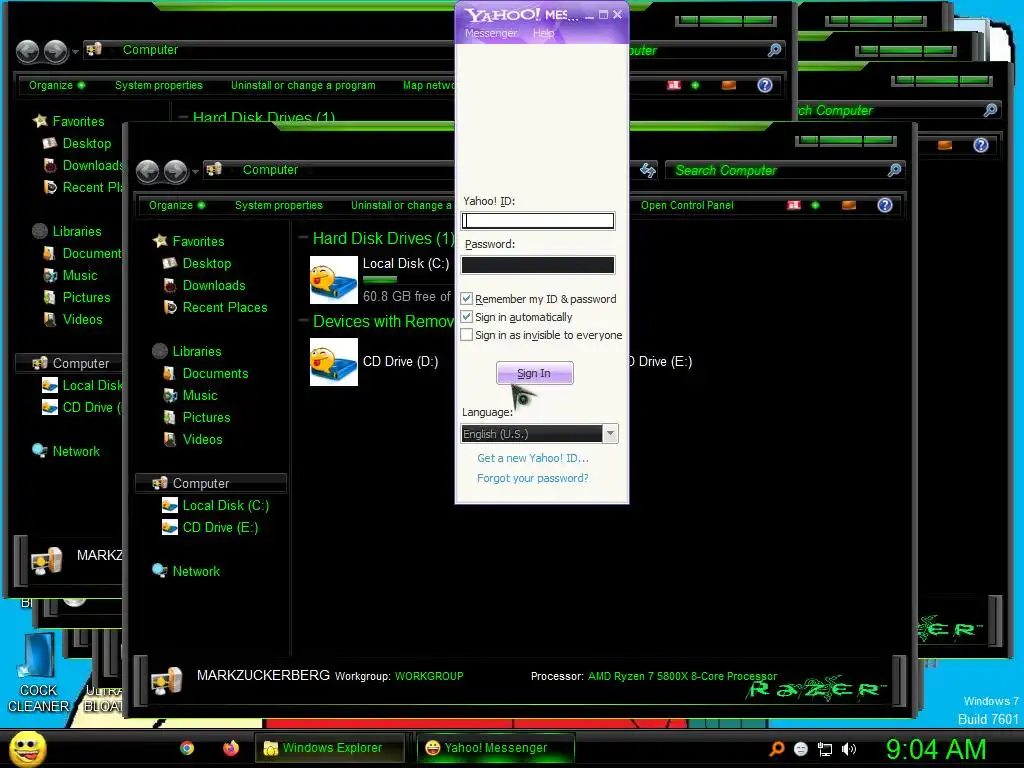Toggle preview pane icon in rear Explorer toolbar
The height and width of the screenshot is (768, 1024).
click(729, 85)
